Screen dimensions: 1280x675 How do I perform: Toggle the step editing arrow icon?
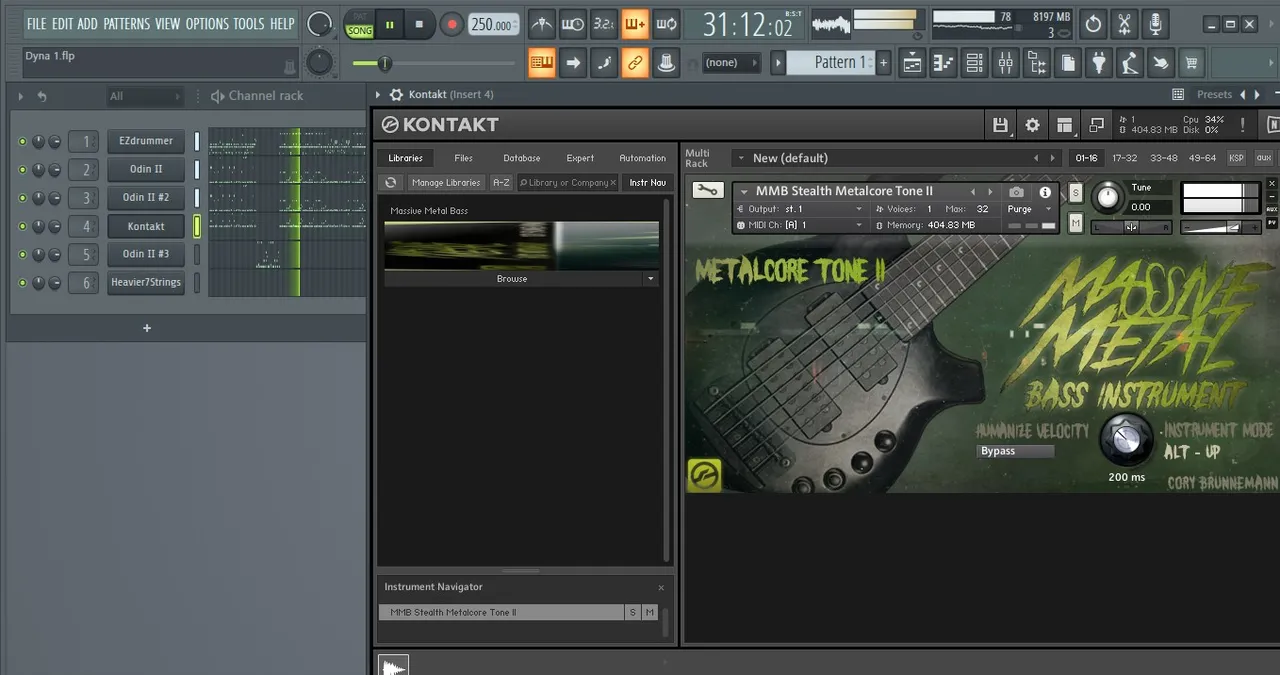573,63
